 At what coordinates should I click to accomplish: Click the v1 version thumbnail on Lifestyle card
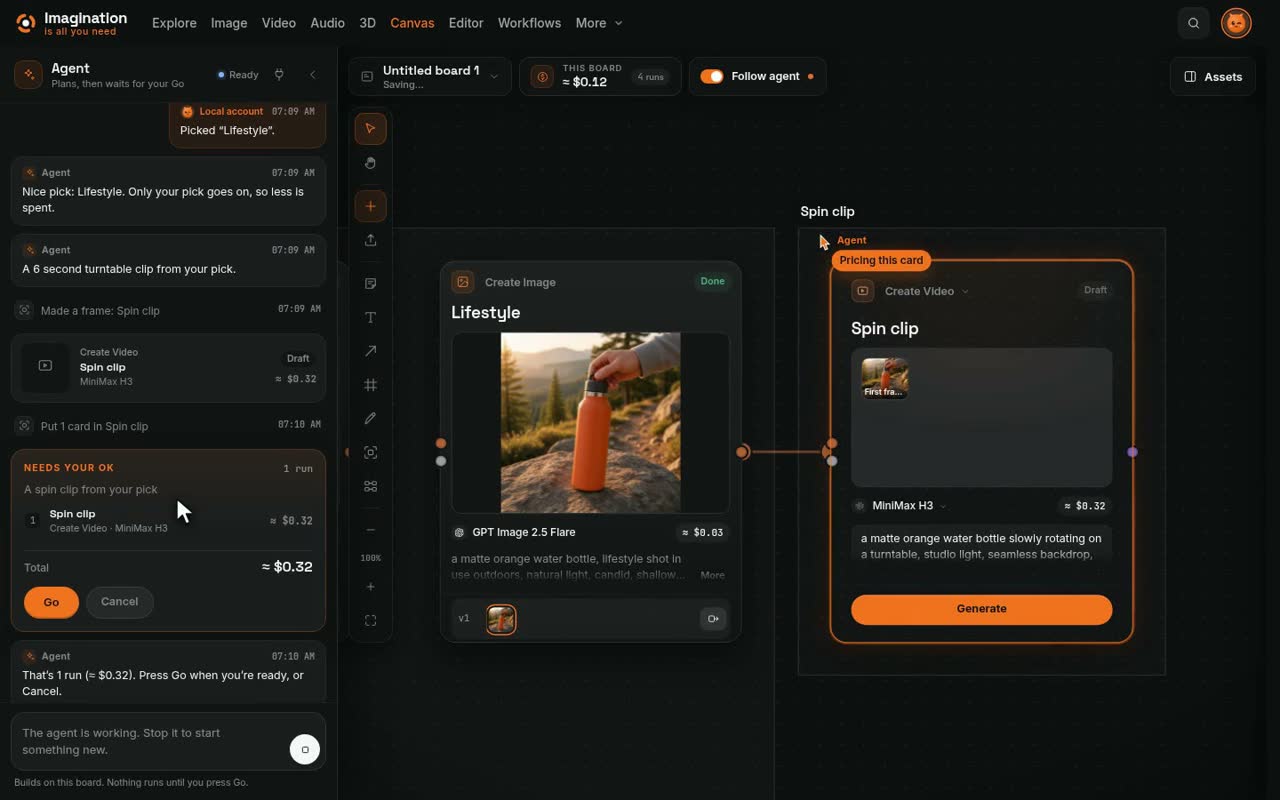[x=501, y=619]
